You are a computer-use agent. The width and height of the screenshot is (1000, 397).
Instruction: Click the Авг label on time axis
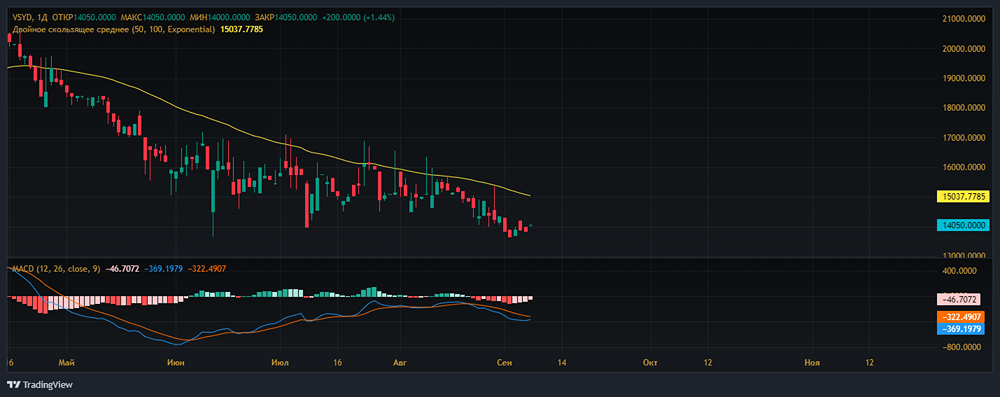coord(399,363)
